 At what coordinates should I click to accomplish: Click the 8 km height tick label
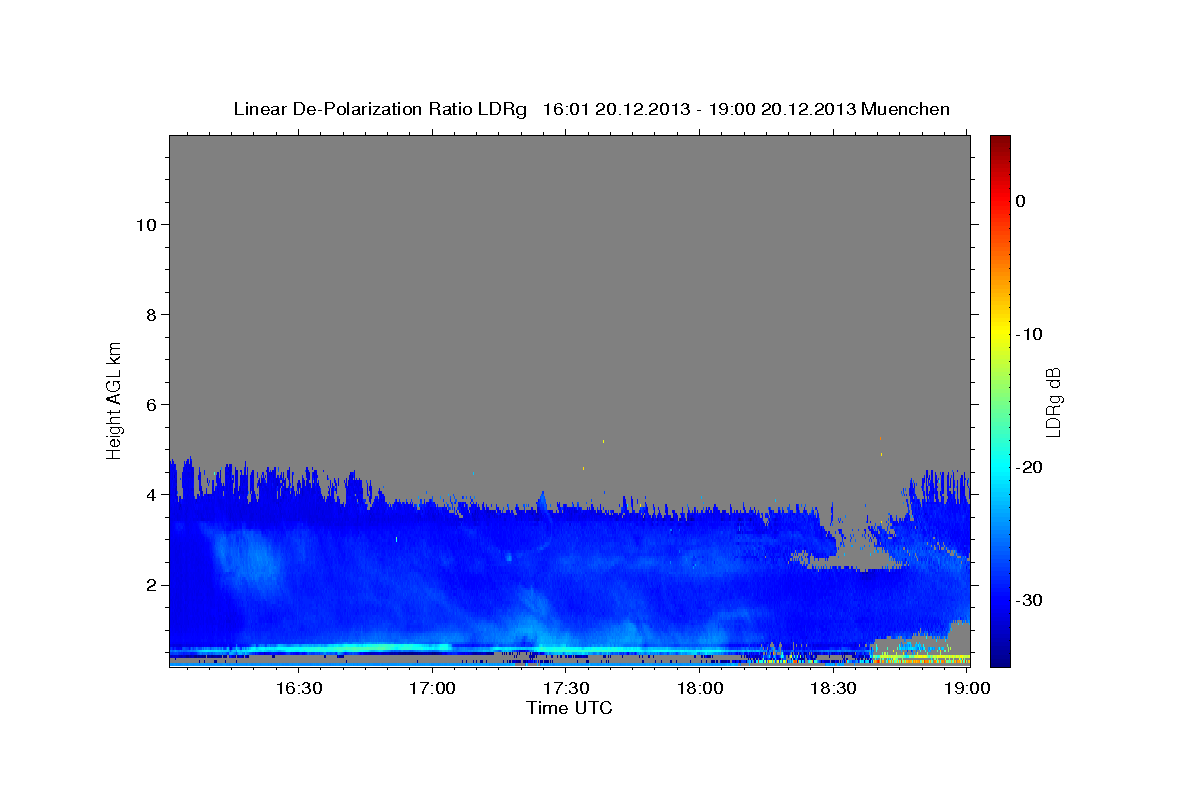[149, 314]
